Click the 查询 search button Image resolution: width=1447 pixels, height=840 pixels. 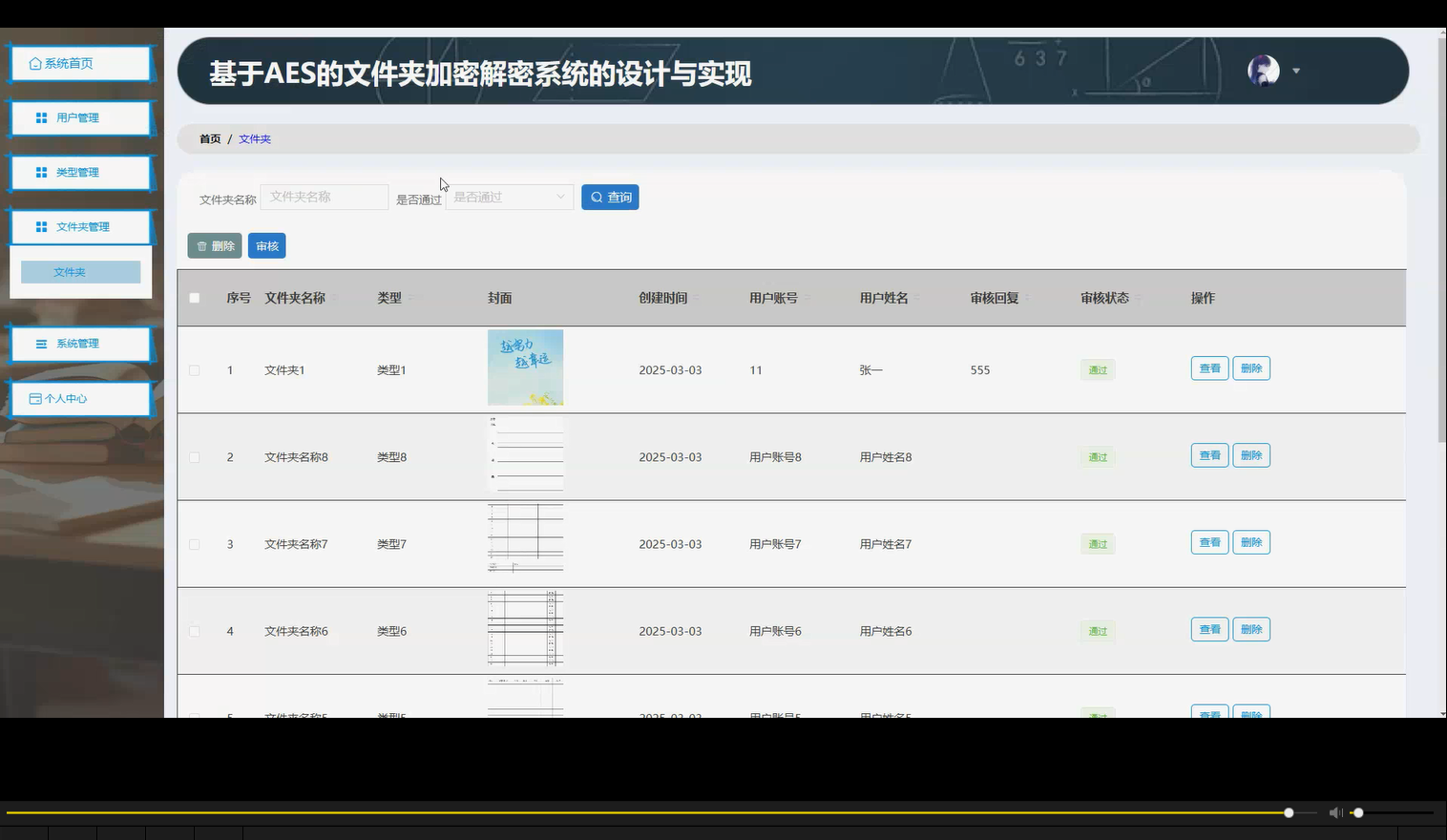click(x=610, y=197)
